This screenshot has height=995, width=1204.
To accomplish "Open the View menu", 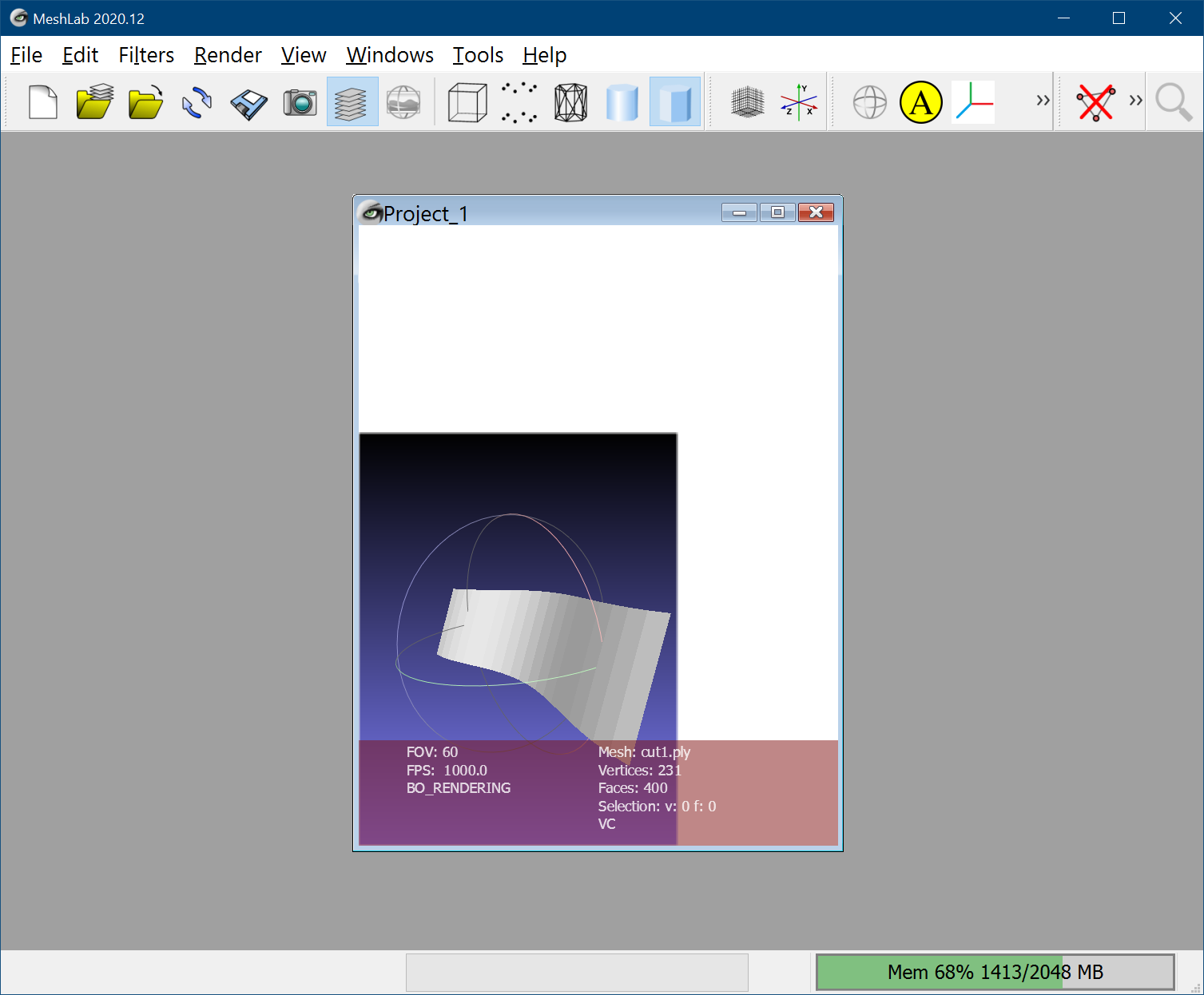I will point(304,55).
